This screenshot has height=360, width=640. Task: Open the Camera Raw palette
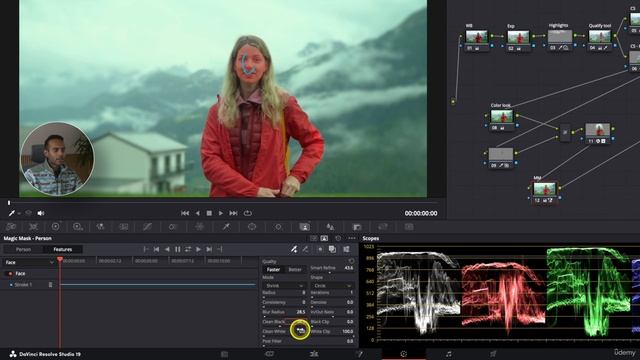click(11, 227)
